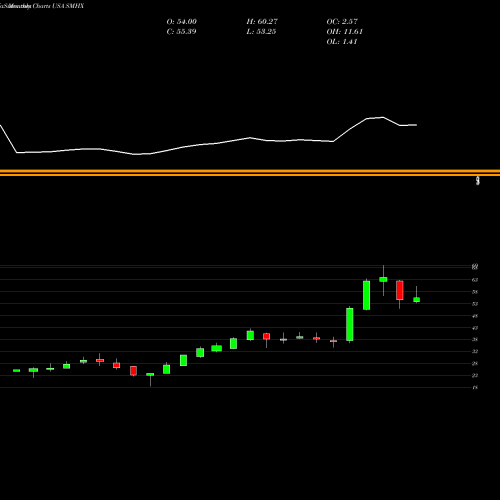Select the close price value C: 55.39
500x500 pixels.
(181, 32)
